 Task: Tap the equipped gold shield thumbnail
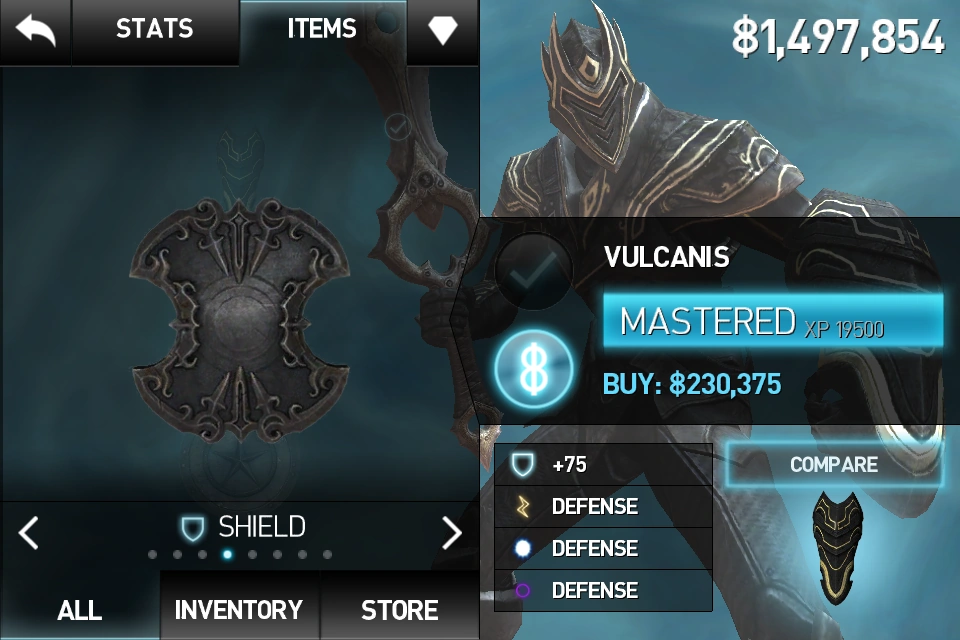tap(838, 547)
